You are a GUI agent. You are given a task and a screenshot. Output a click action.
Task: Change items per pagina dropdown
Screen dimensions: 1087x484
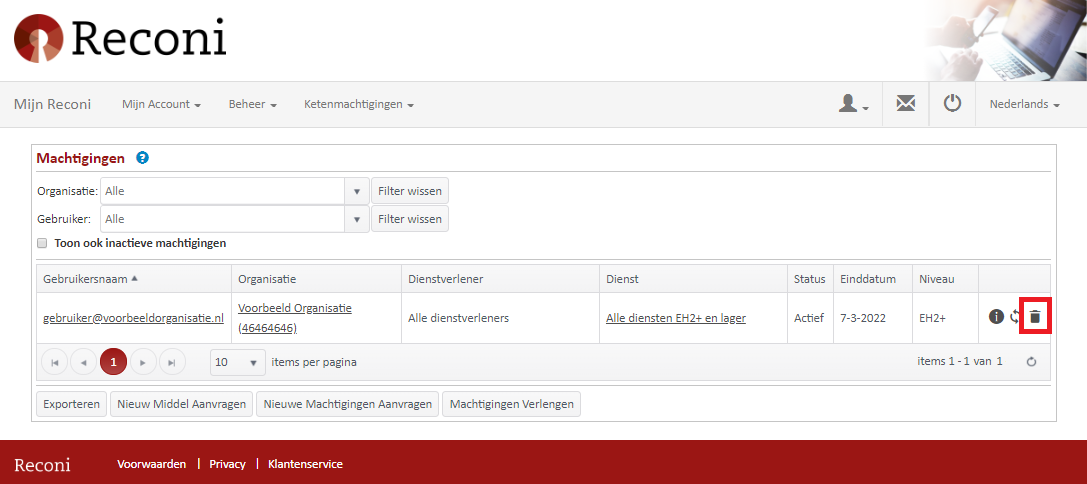238,362
